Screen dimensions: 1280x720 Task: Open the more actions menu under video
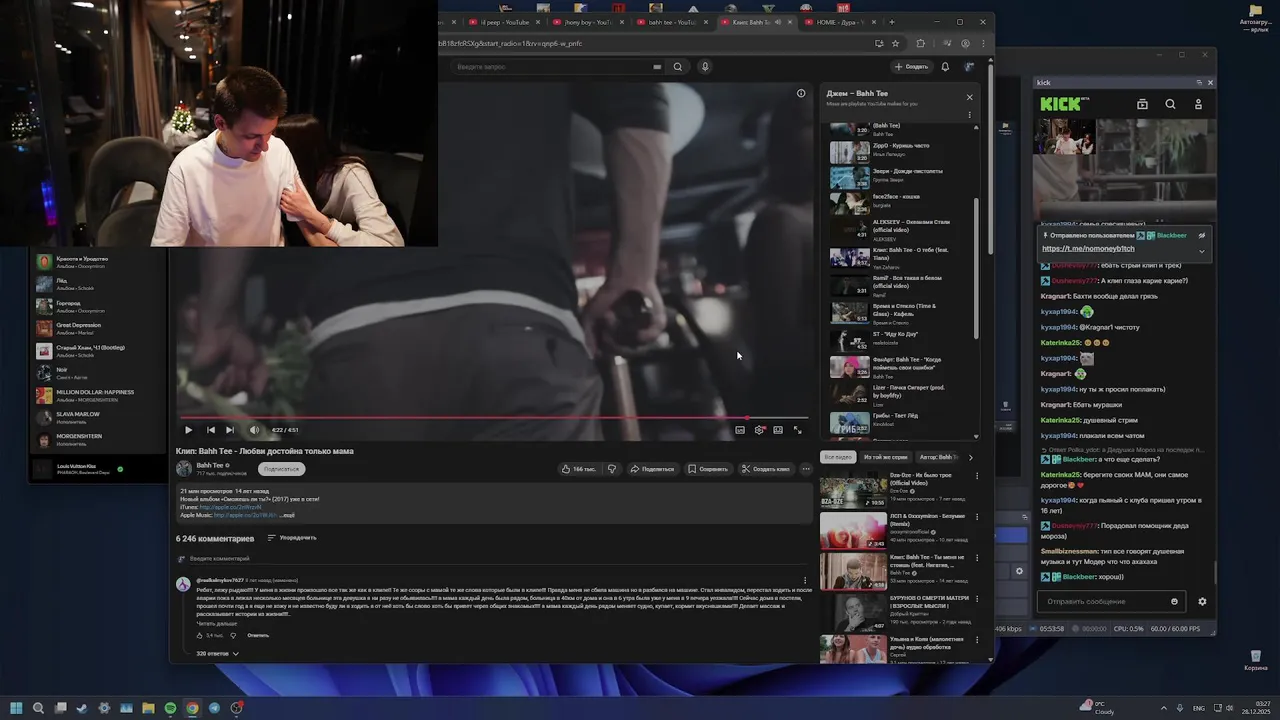(806, 469)
